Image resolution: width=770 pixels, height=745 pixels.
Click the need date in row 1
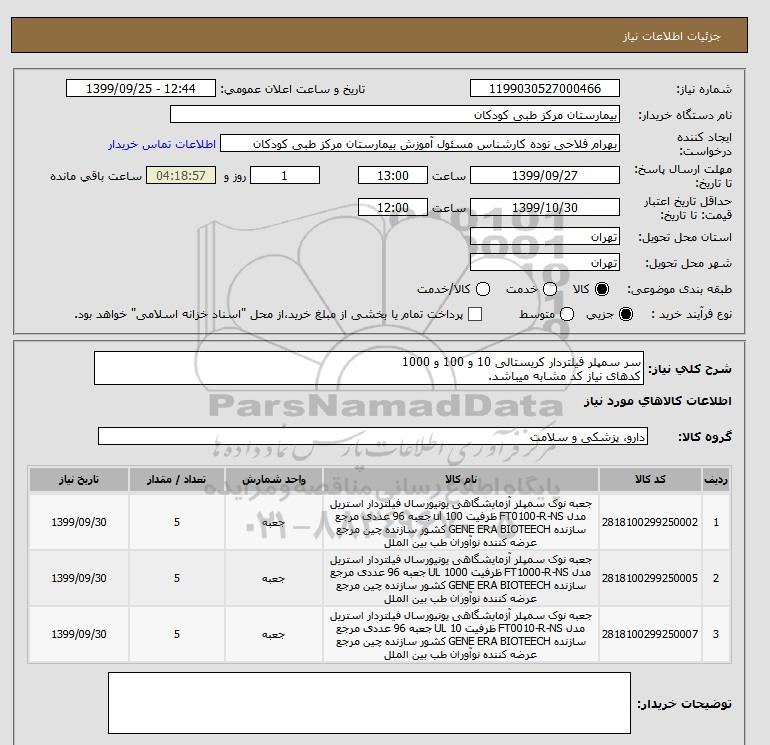coord(79,522)
